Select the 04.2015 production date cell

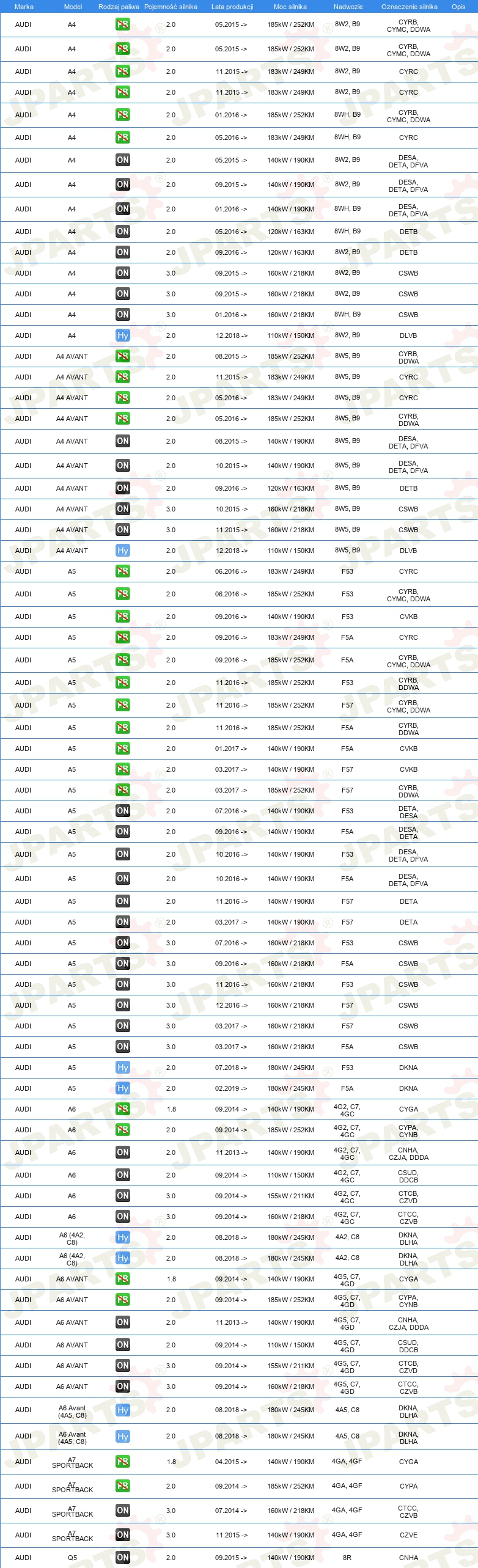click(231, 1462)
